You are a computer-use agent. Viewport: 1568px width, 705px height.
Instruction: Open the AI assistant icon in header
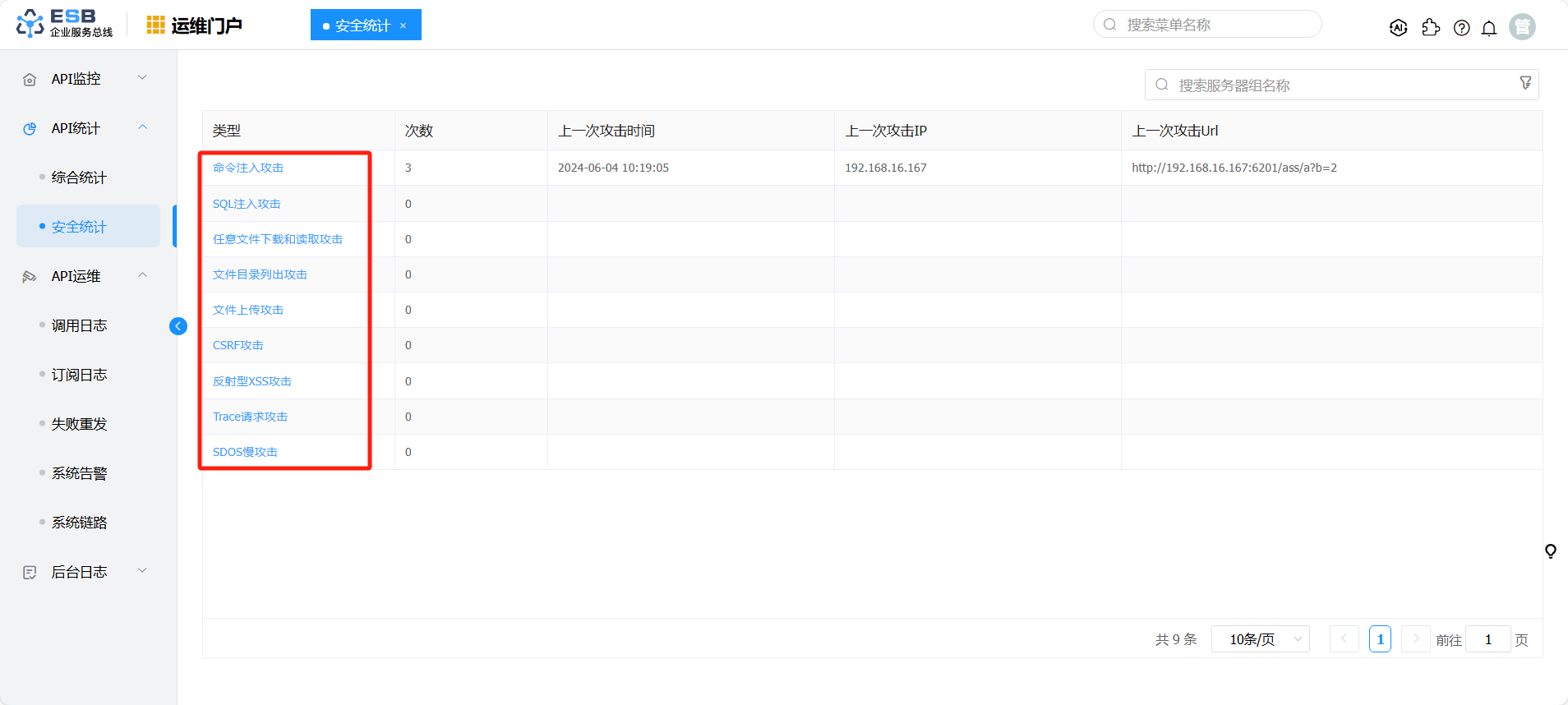1398,28
